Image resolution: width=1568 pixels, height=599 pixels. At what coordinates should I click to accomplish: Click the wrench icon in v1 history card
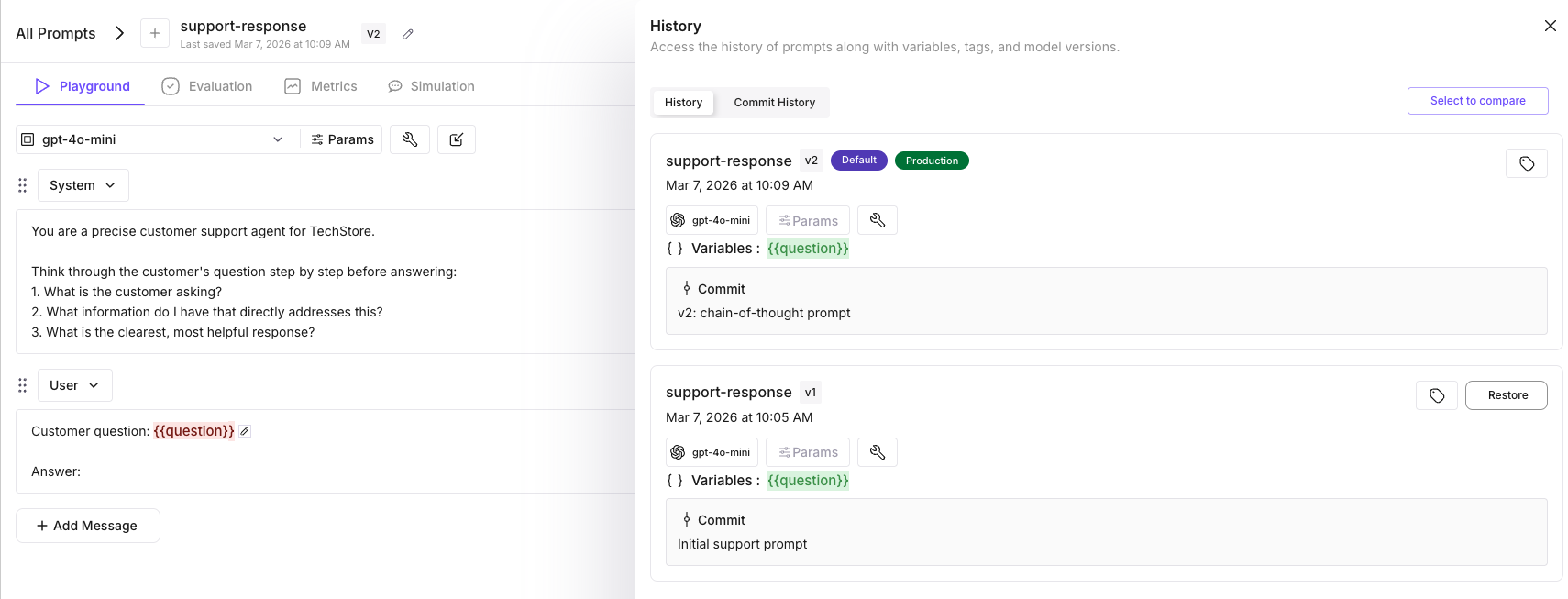(x=877, y=452)
